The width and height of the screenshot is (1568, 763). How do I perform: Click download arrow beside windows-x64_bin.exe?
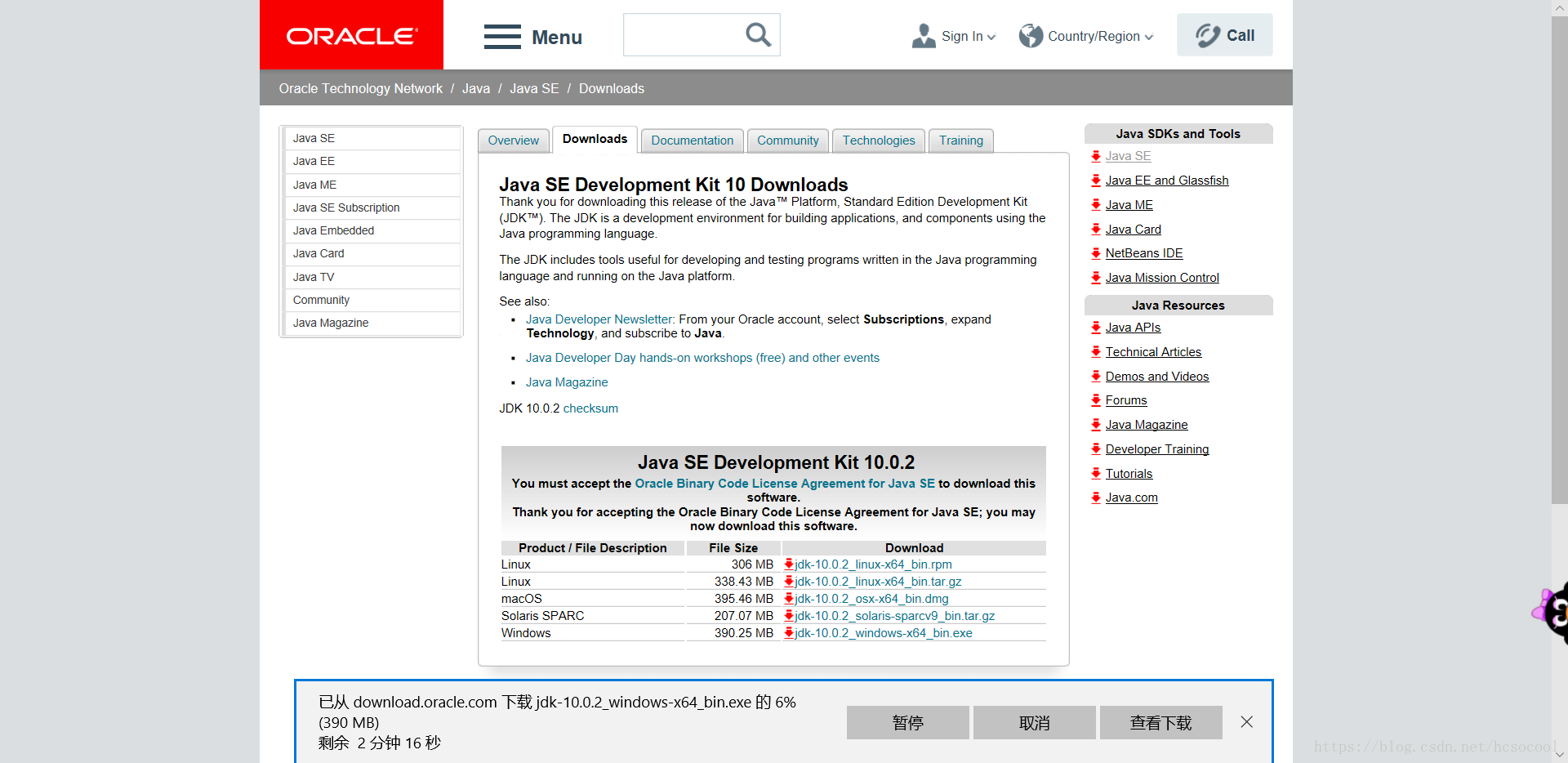click(789, 633)
